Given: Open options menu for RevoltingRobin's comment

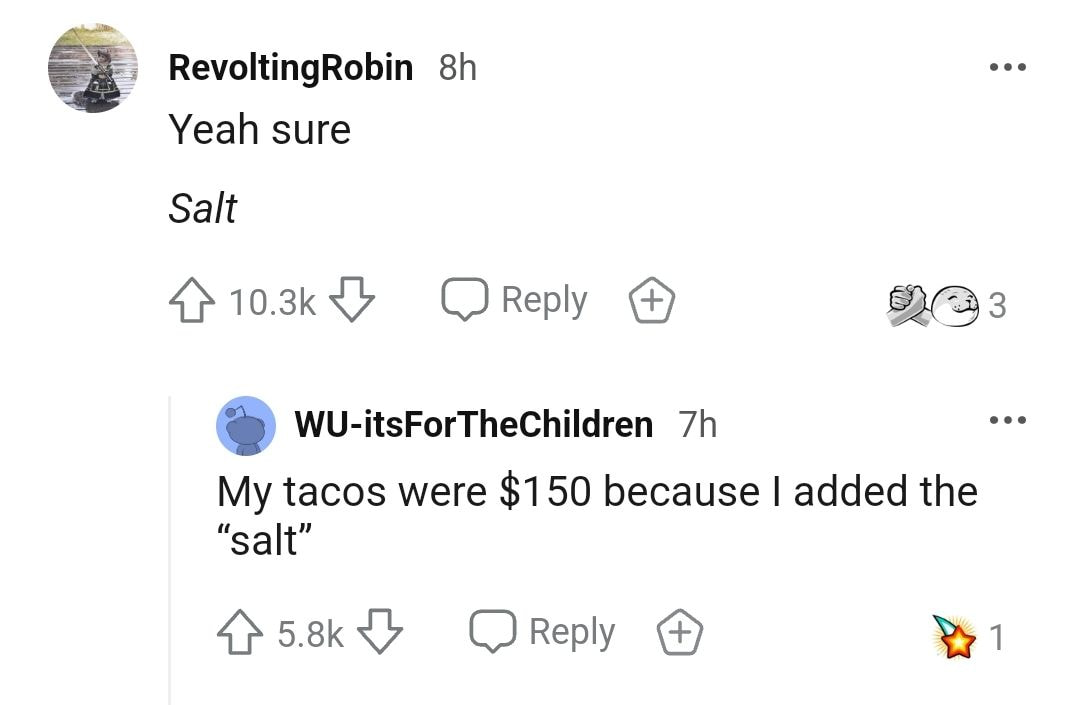Looking at the screenshot, I should (1005, 69).
